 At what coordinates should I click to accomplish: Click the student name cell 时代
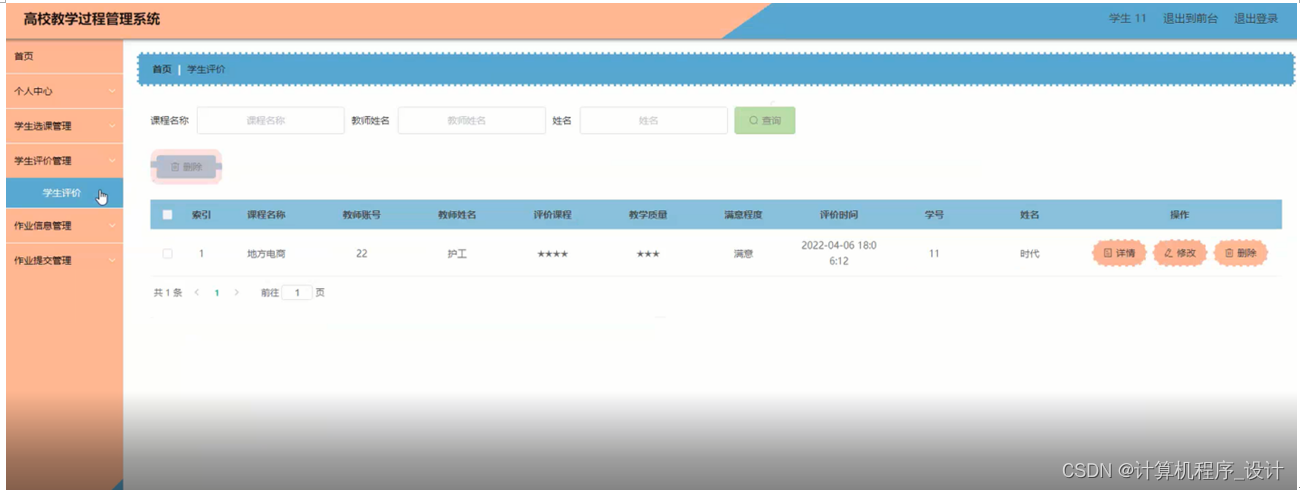pyautogui.click(x=1029, y=254)
